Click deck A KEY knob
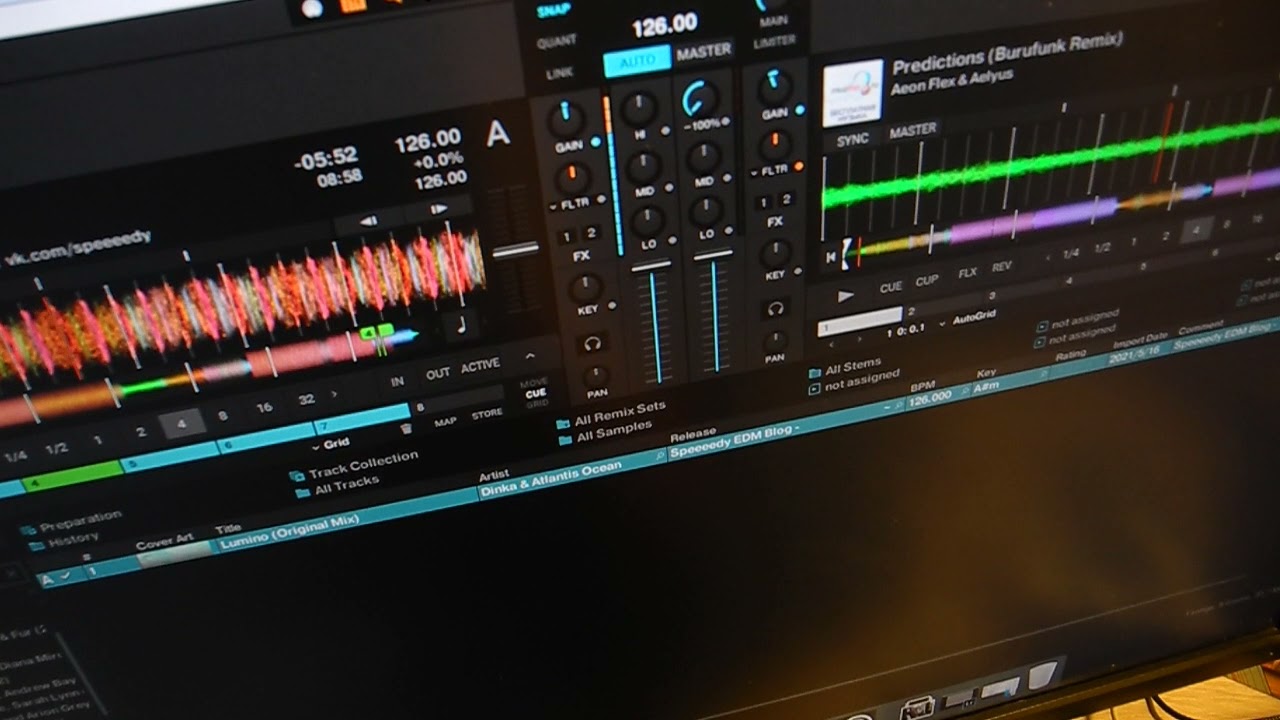1280x720 pixels. coord(585,288)
